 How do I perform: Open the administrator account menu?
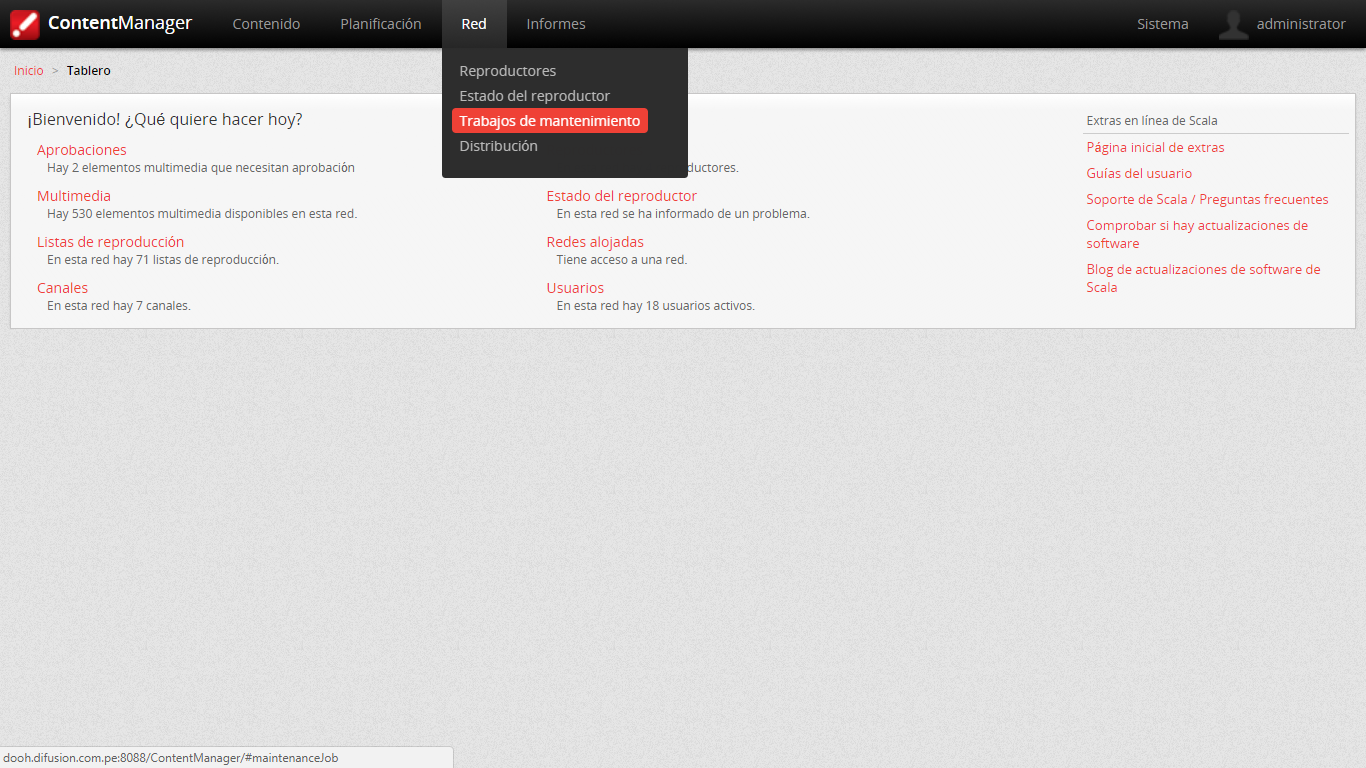coord(1301,24)
